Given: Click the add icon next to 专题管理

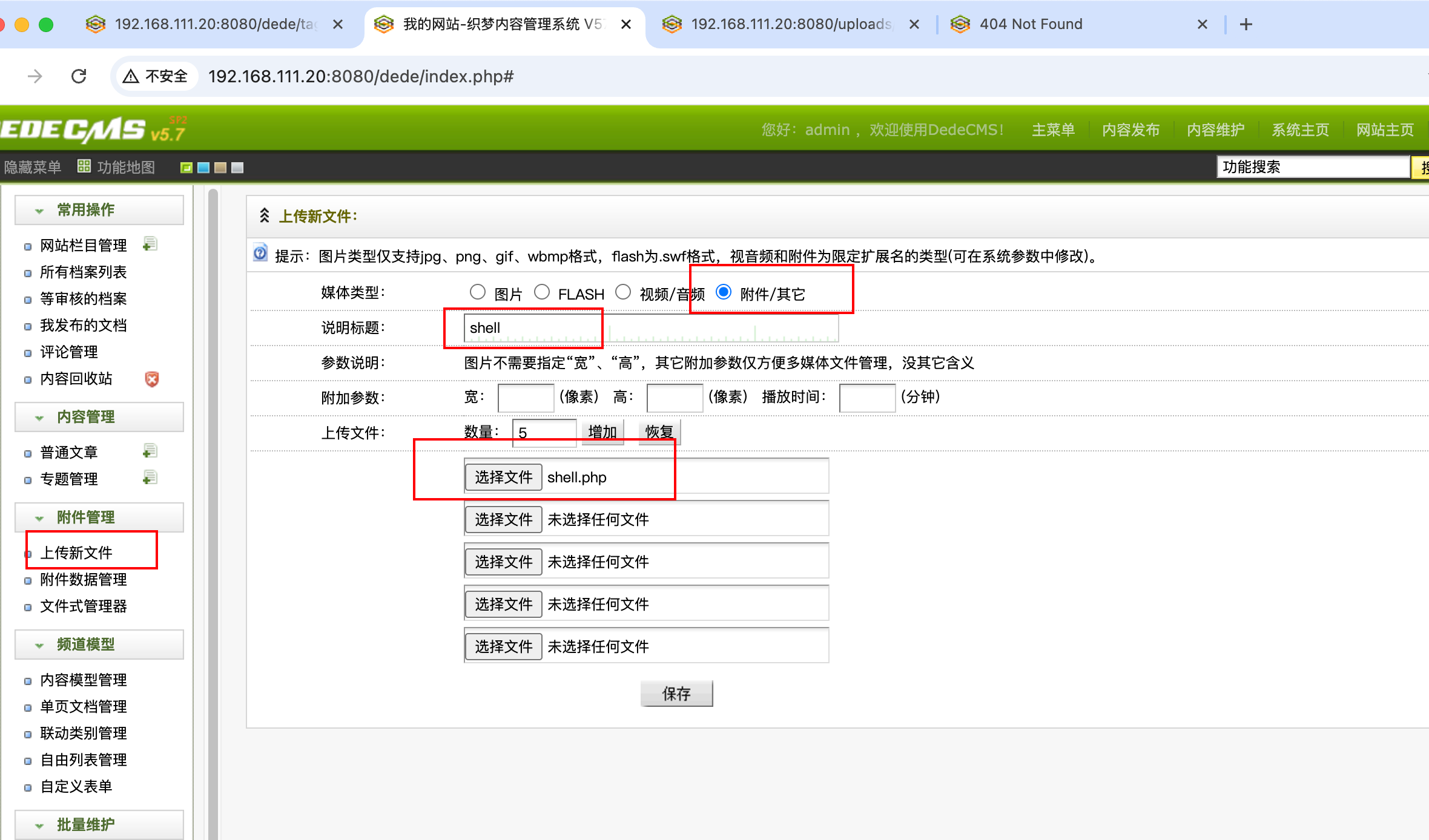Looking at the screenshot, I should tap(150, 477).
